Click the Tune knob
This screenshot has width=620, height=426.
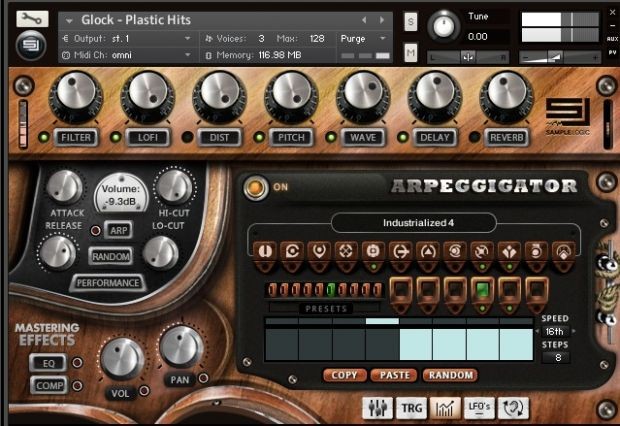coord(444,27)
